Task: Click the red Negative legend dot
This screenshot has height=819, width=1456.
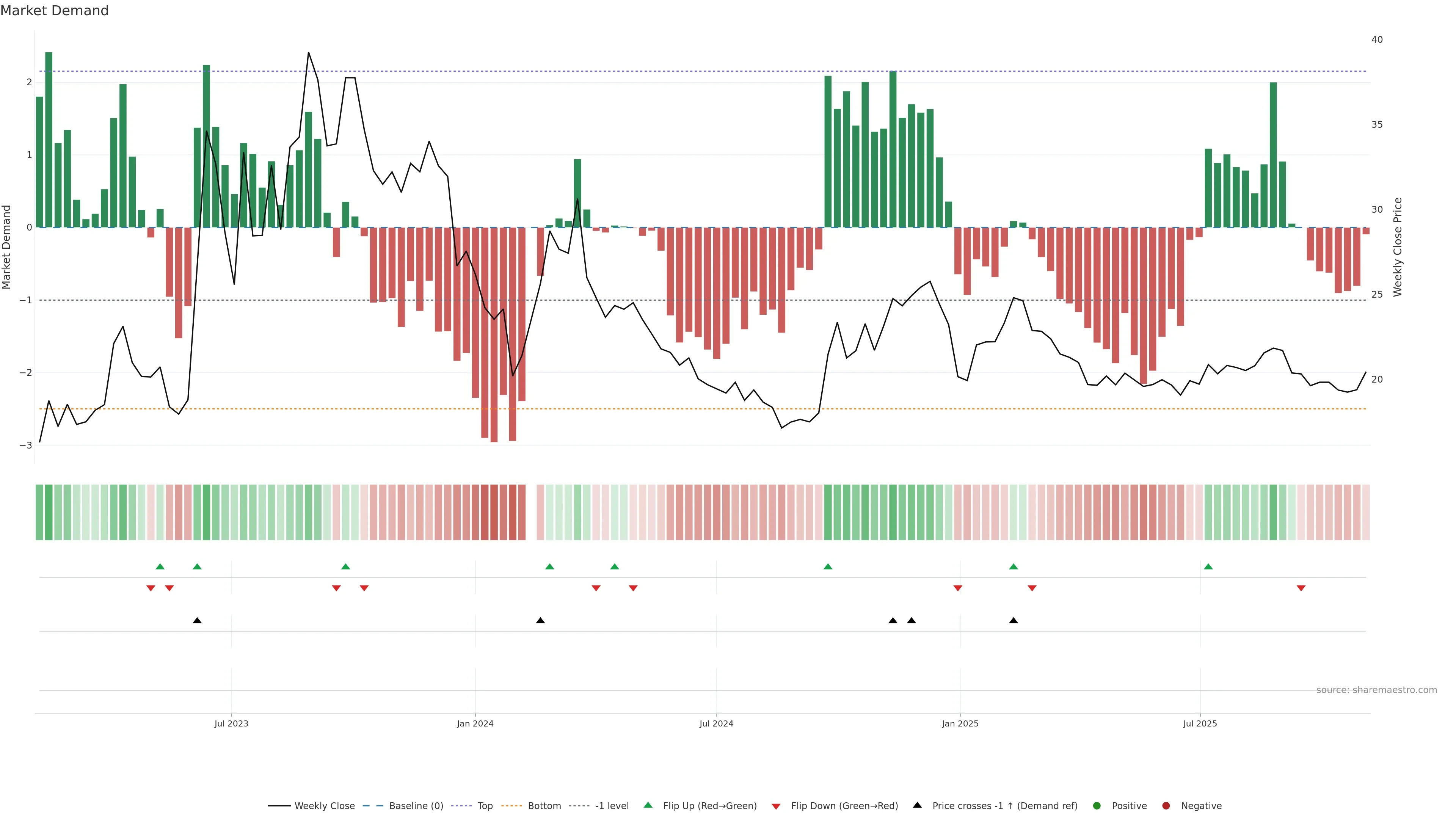Action: [x=1166, y=805]
